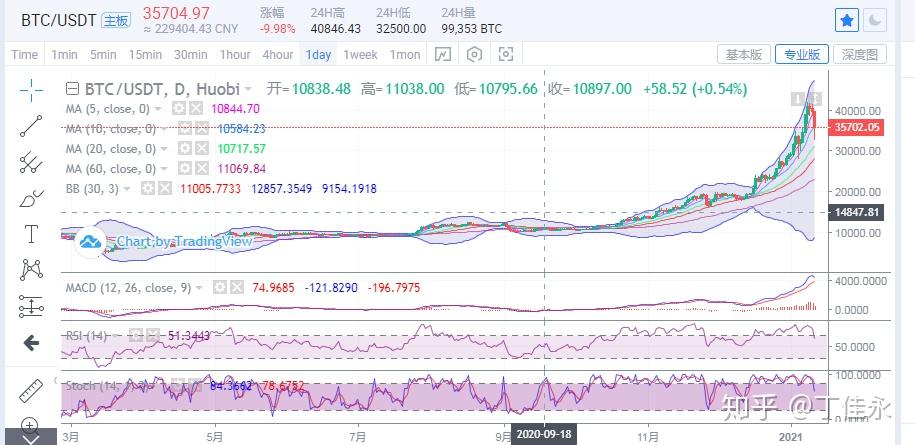Add BTC/USDT to favorites with the star
The height and width of the screenshot is (445, 915).
[x=847, y=21]
